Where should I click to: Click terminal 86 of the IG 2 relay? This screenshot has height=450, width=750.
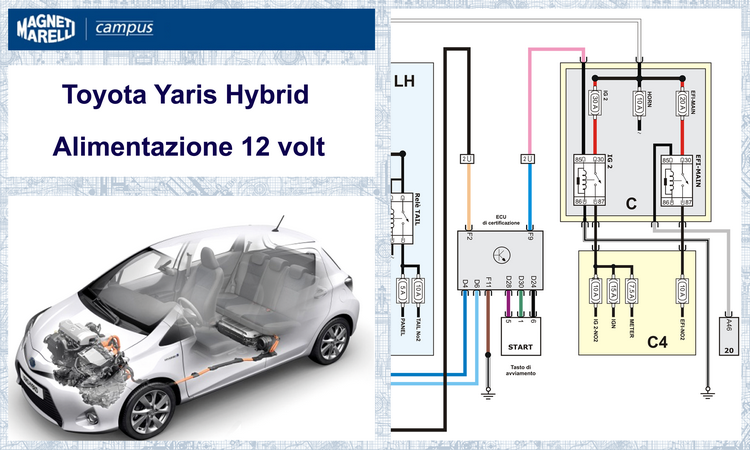pyautogui.click(x=580, y=202)
